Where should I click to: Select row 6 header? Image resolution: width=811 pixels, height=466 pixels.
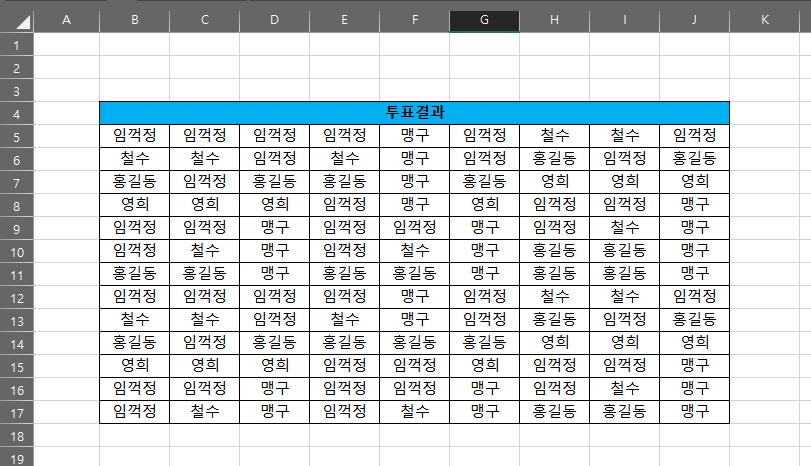pyautogui.click(x=17, y=160)
